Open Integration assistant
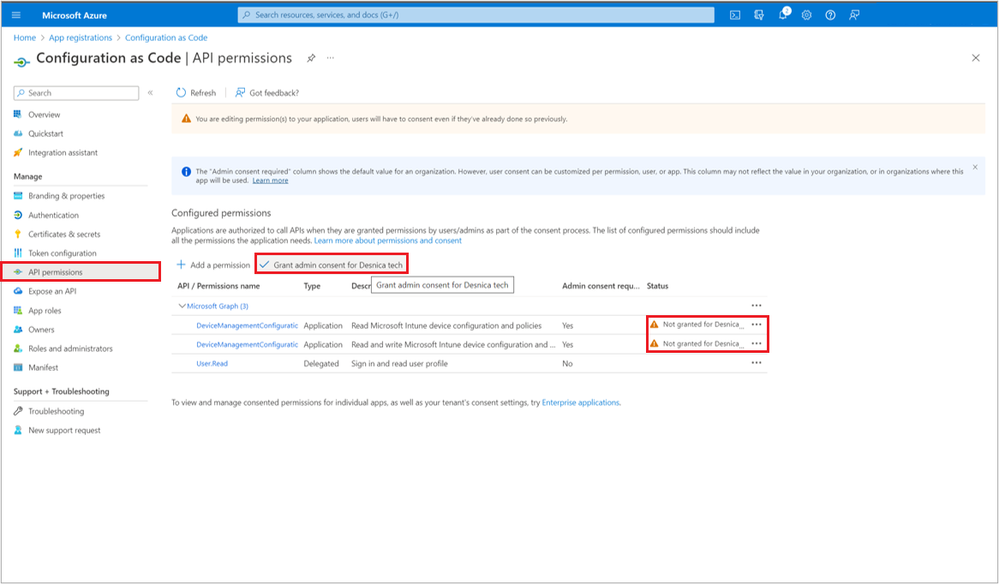 [62, 153]
